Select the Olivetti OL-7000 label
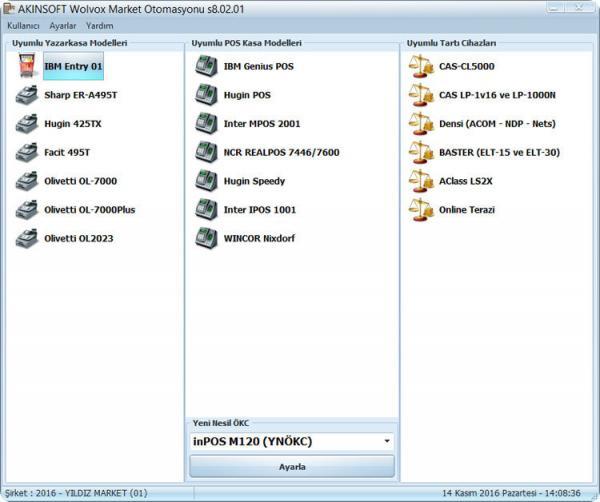 pos(80,181)
